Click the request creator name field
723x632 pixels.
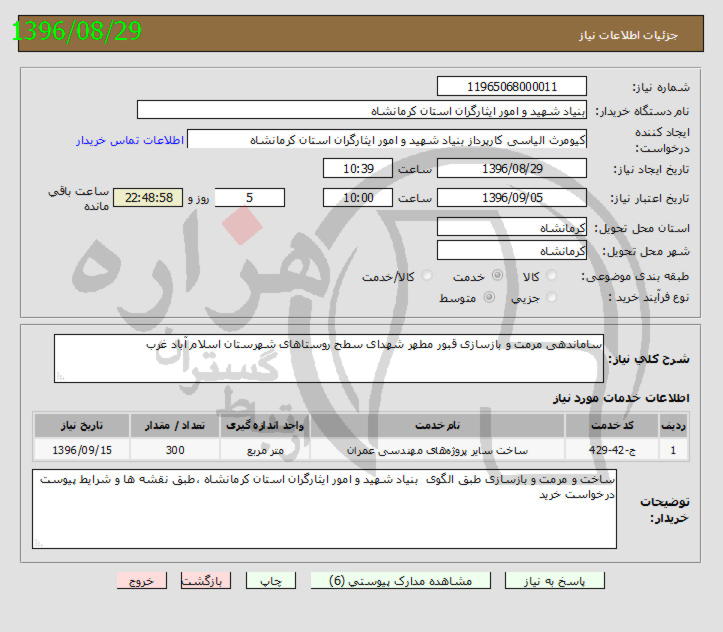coord(386,139)
